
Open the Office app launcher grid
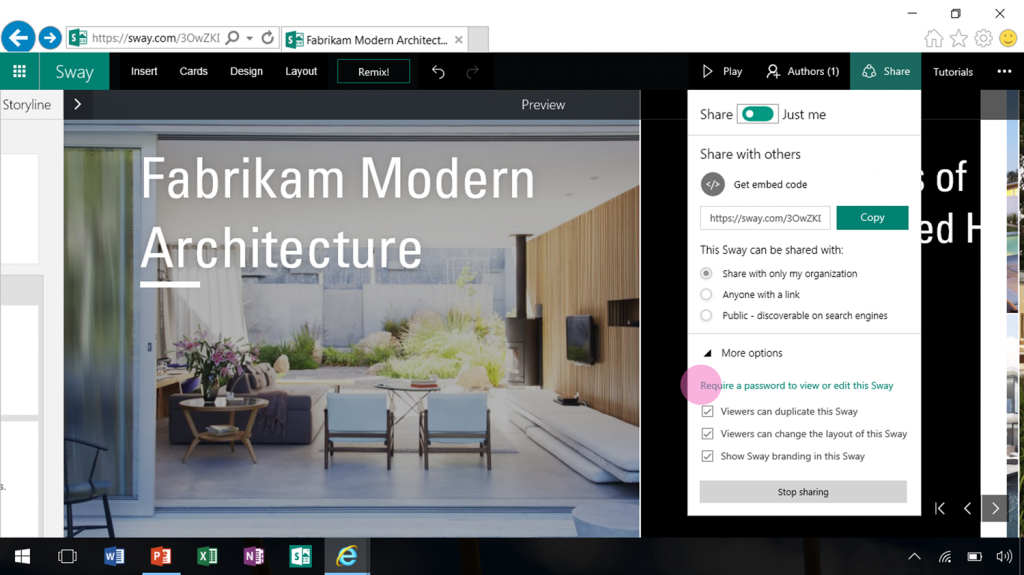20,71
